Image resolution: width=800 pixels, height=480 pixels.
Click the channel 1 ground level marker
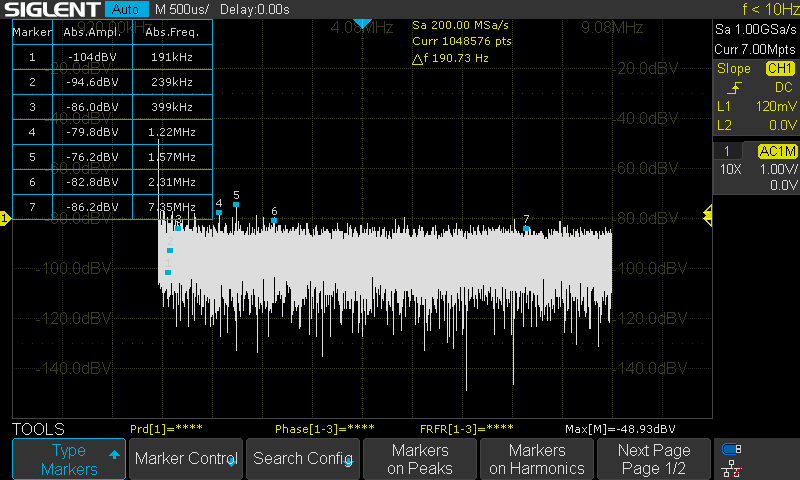5,218
